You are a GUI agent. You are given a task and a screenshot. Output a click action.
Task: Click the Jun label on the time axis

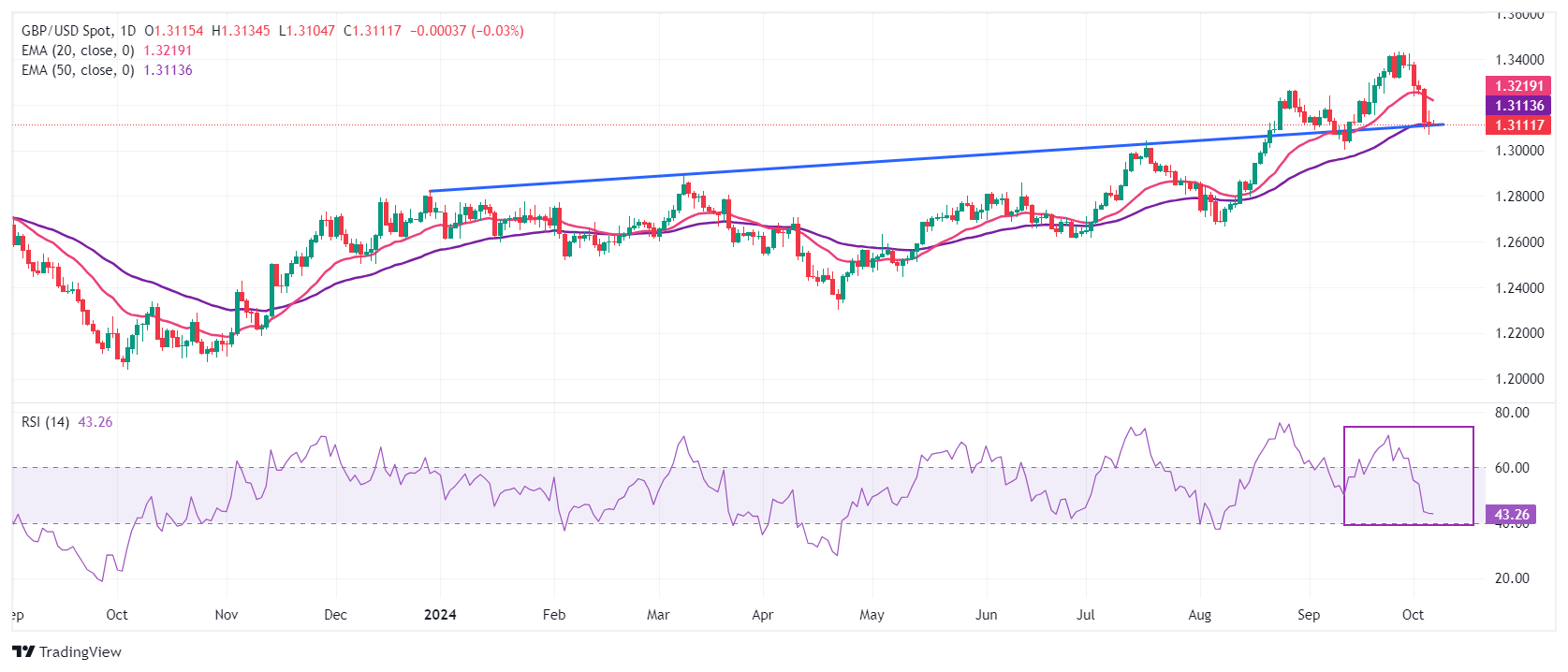[x=986, y=615]
